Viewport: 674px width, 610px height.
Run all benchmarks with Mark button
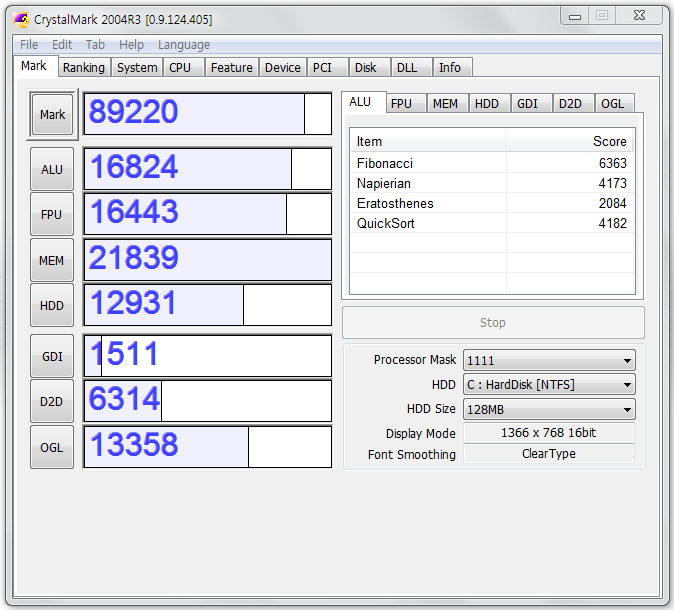52,115
